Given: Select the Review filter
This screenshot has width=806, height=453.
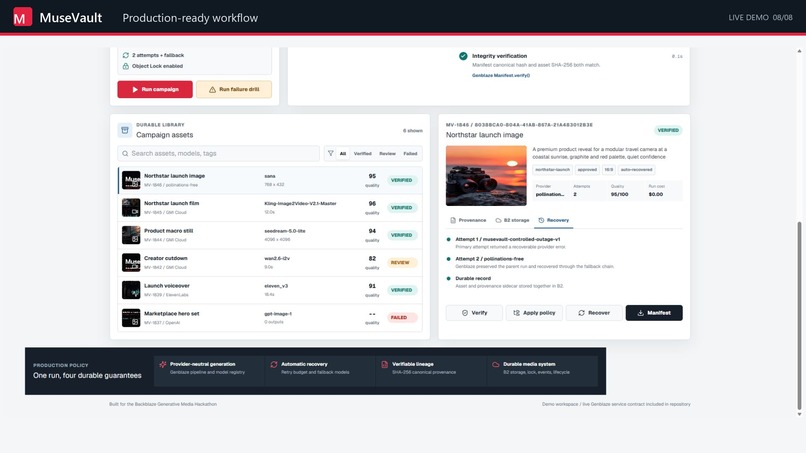Looking at the screenshot, I should [388, 154].
